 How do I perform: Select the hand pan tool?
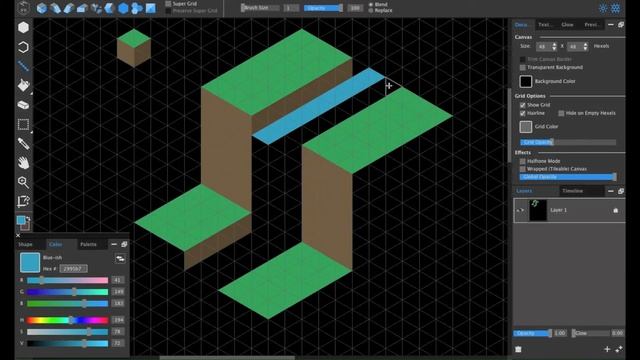(x=23, y=163)
